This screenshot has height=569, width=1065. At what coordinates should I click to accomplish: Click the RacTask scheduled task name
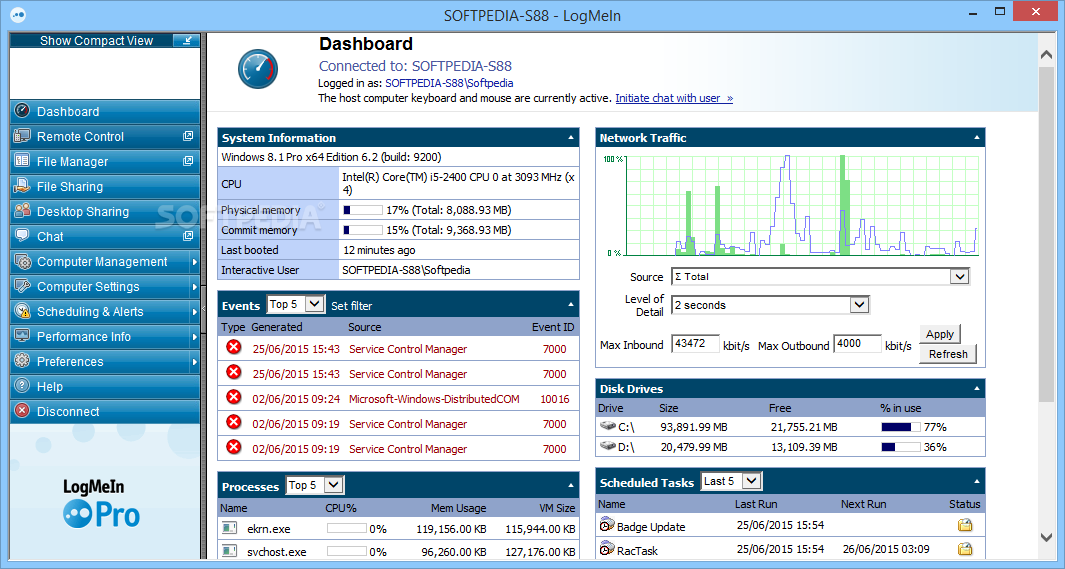pos(637,551)
